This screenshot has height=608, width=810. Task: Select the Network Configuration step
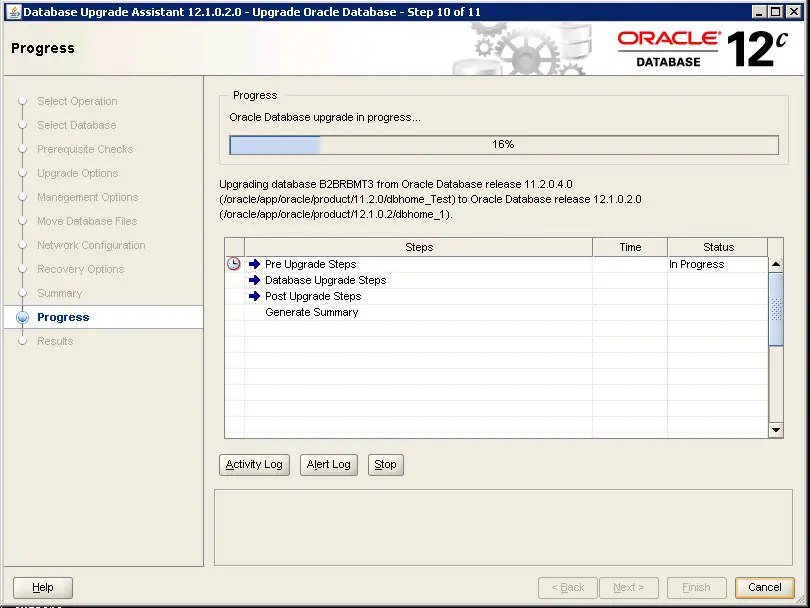(x=91, y=245)
